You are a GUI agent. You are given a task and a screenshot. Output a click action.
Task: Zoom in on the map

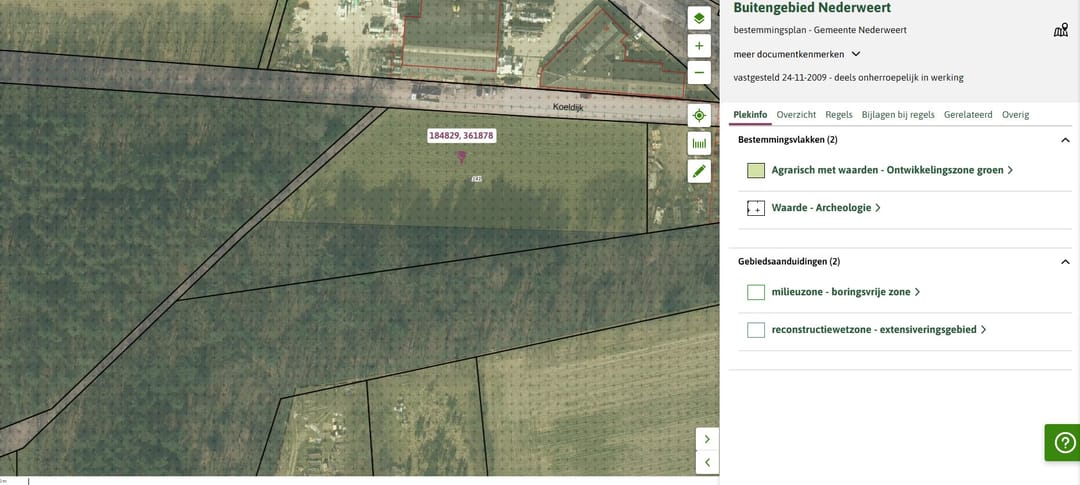(699, 46)
